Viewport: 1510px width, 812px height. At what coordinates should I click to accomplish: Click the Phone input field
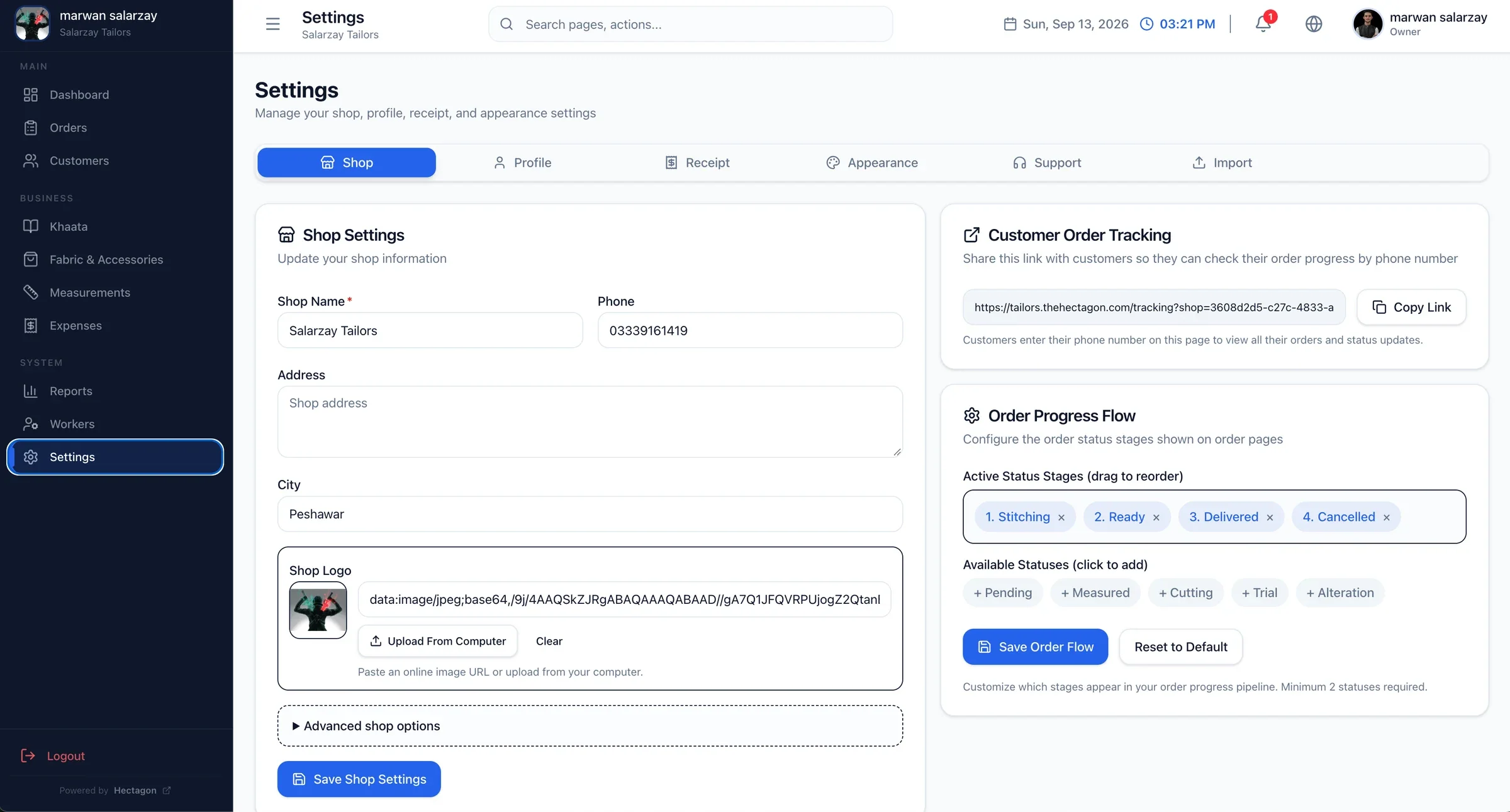(750, 331)
